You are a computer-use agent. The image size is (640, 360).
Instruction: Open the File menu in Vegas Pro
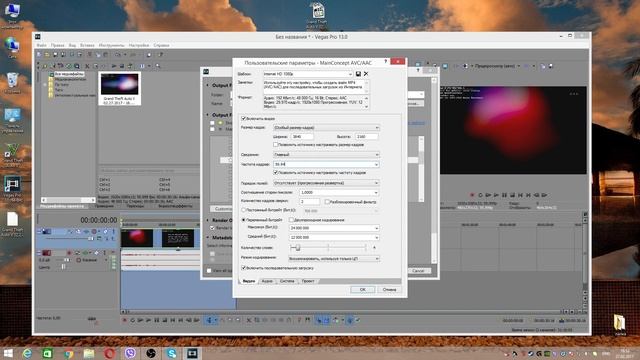click(41, 45)
